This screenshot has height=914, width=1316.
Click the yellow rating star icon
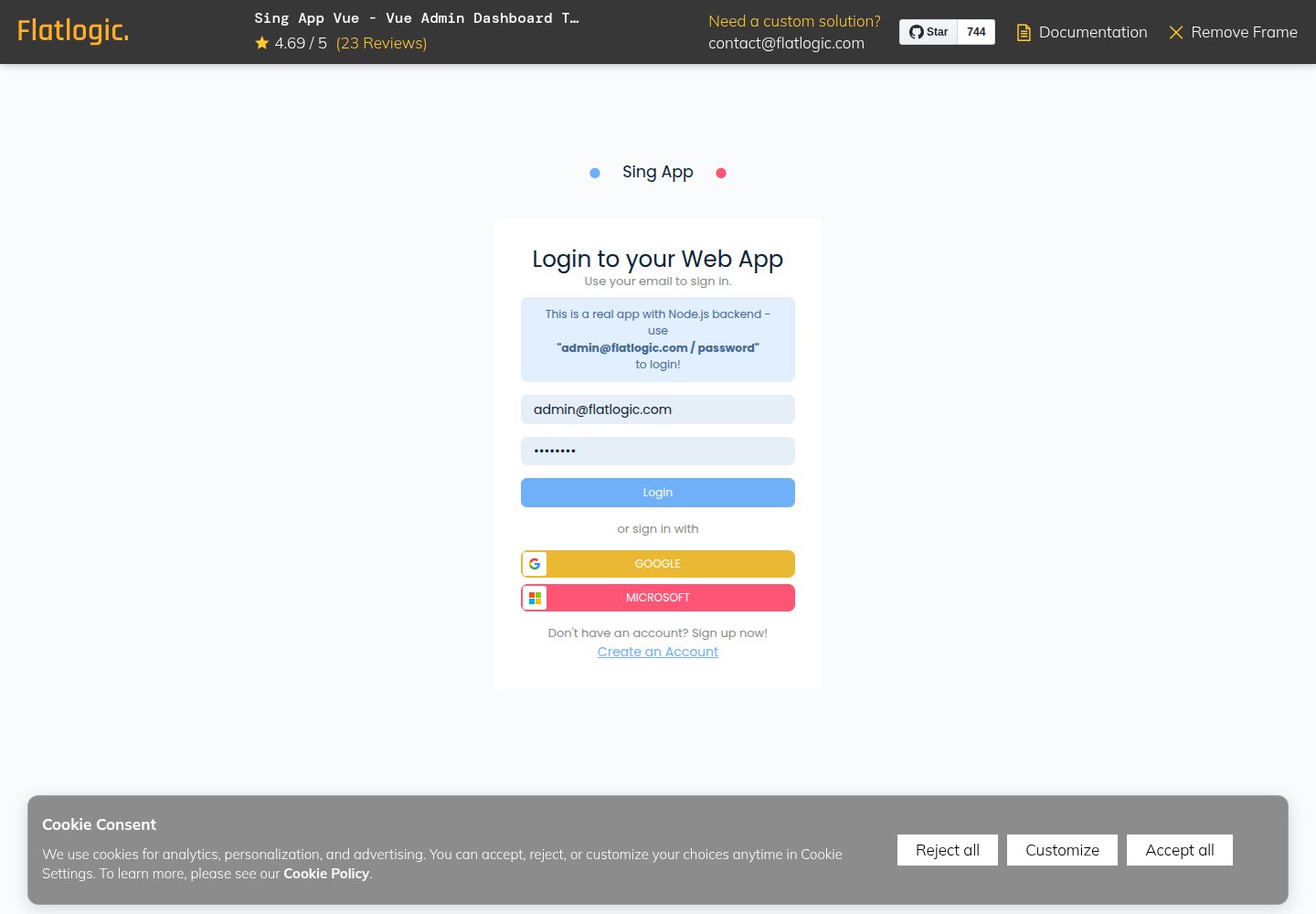coord(262,43)
